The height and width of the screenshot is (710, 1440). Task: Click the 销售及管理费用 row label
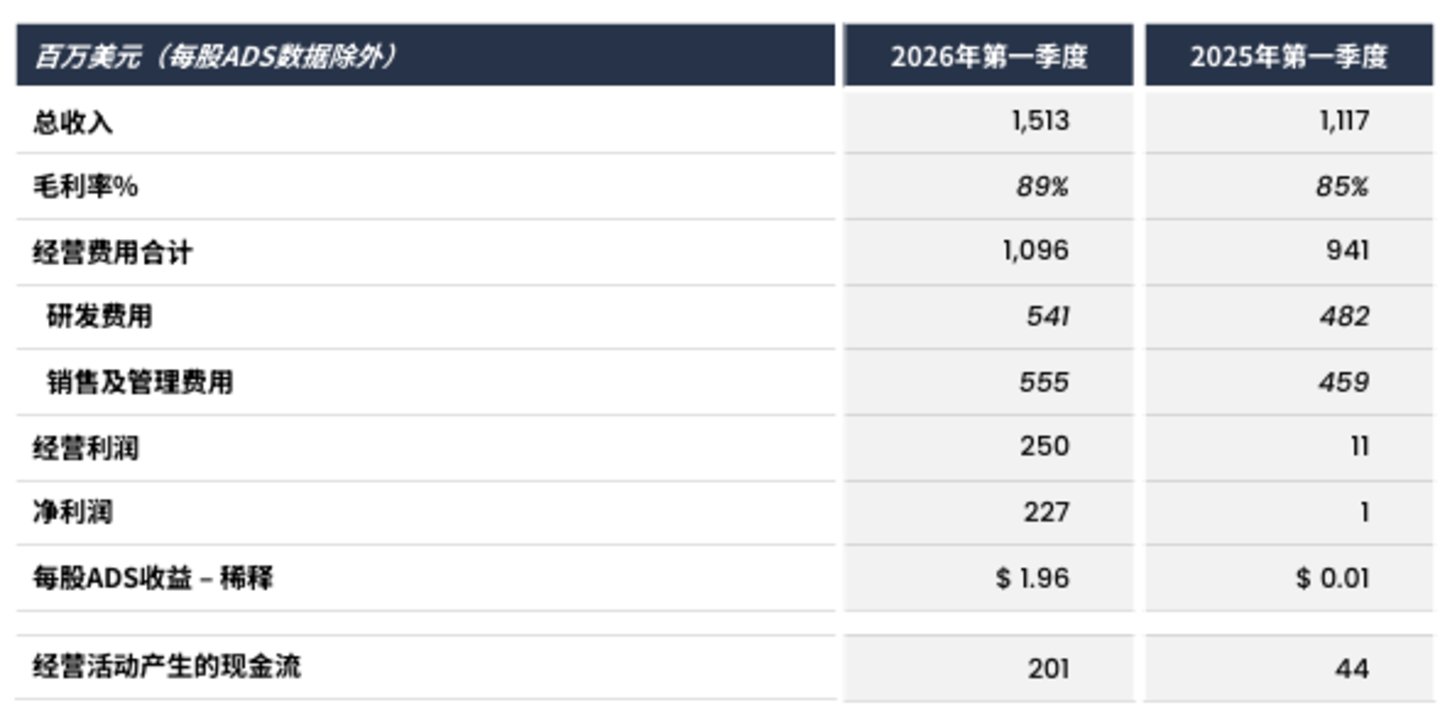coord(140,382)
